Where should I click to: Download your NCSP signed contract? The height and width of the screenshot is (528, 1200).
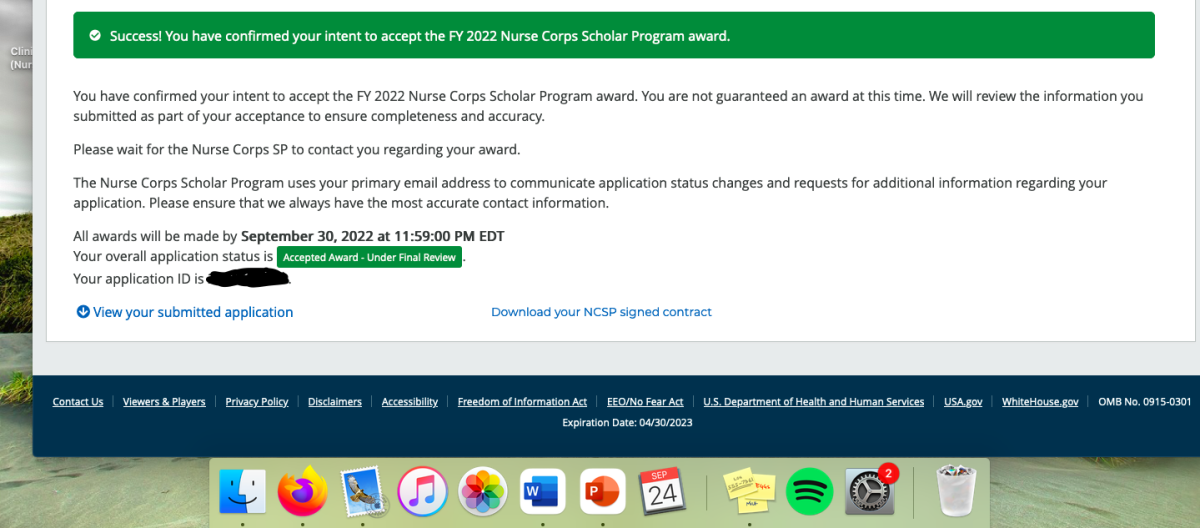(601, 312)
